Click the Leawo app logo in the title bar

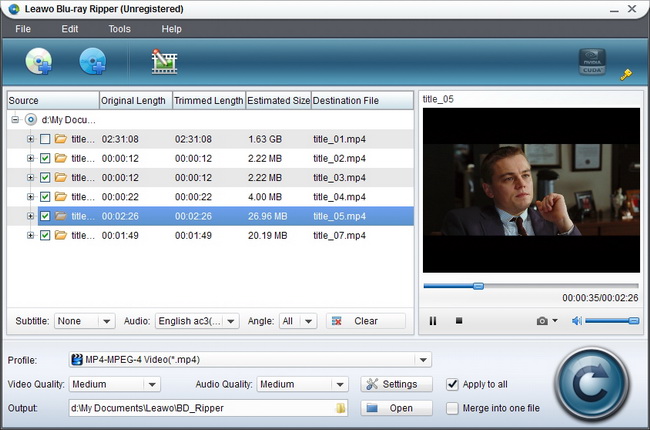pyautogui.click(x=14, y=9)
